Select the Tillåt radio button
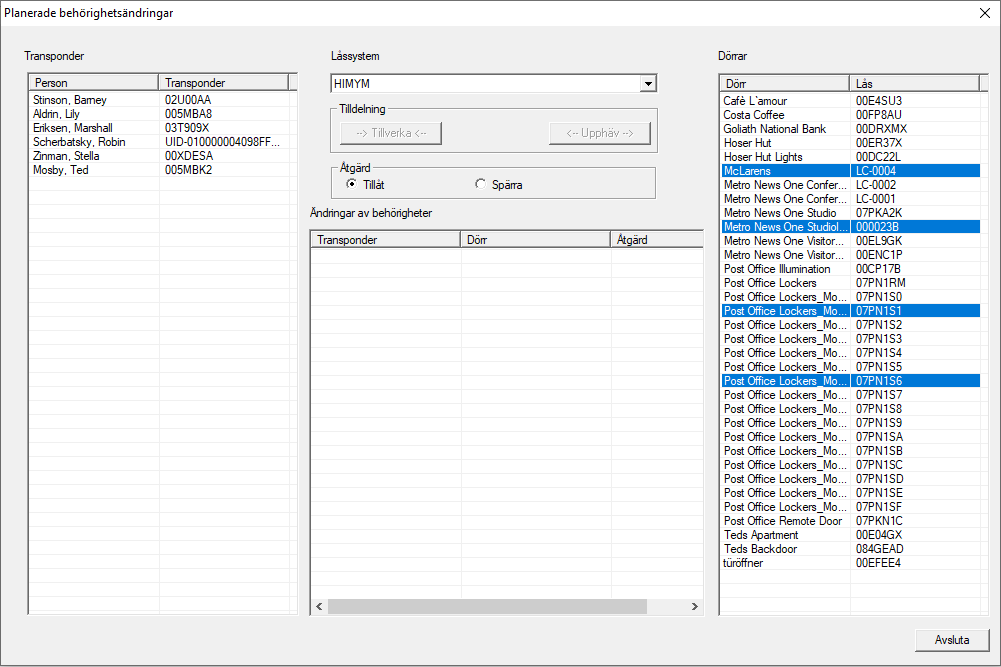 click(351, 184)
